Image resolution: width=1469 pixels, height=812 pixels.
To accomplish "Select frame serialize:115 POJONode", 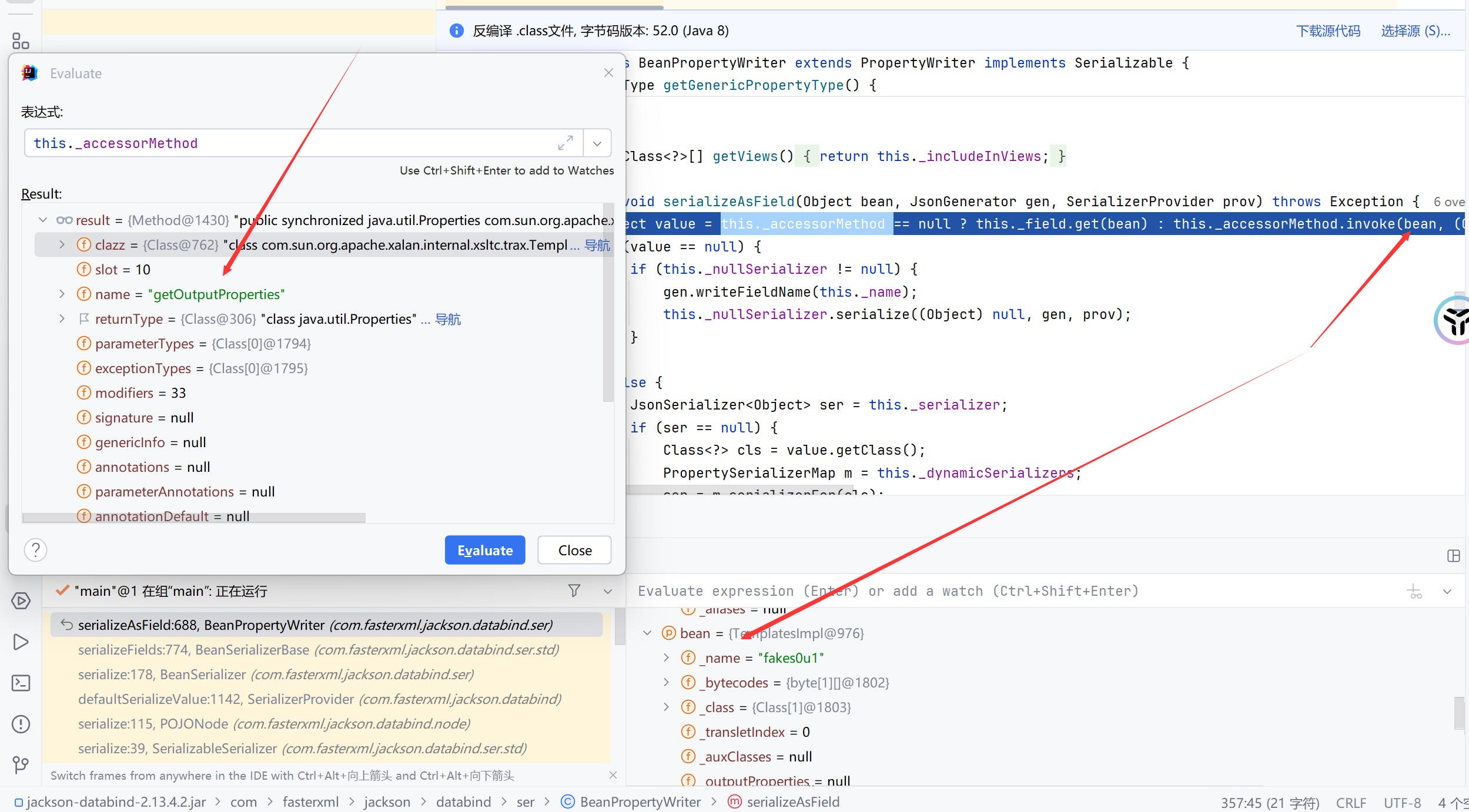I will pos(326,723).
